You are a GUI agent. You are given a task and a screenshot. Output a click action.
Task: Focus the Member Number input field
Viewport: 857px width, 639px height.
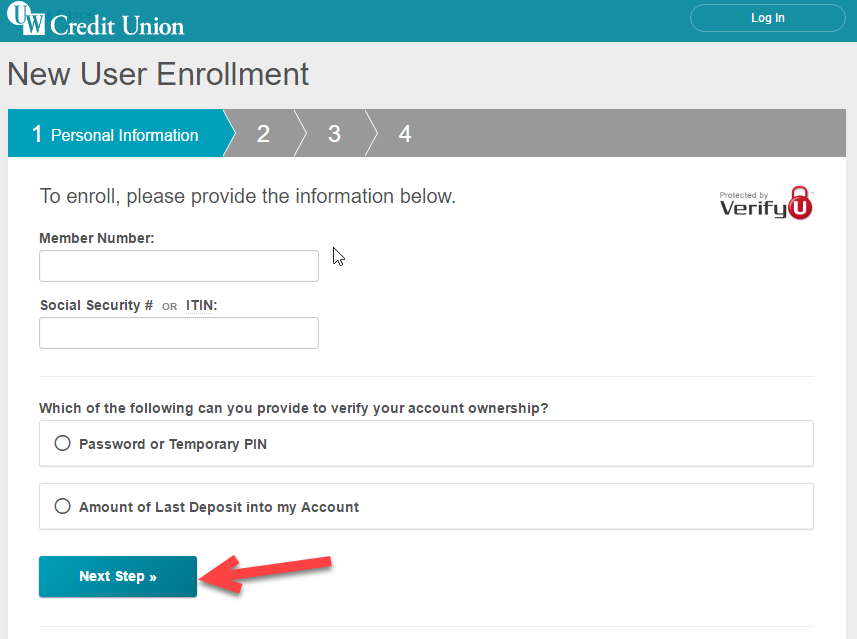[x=179, y=266]
